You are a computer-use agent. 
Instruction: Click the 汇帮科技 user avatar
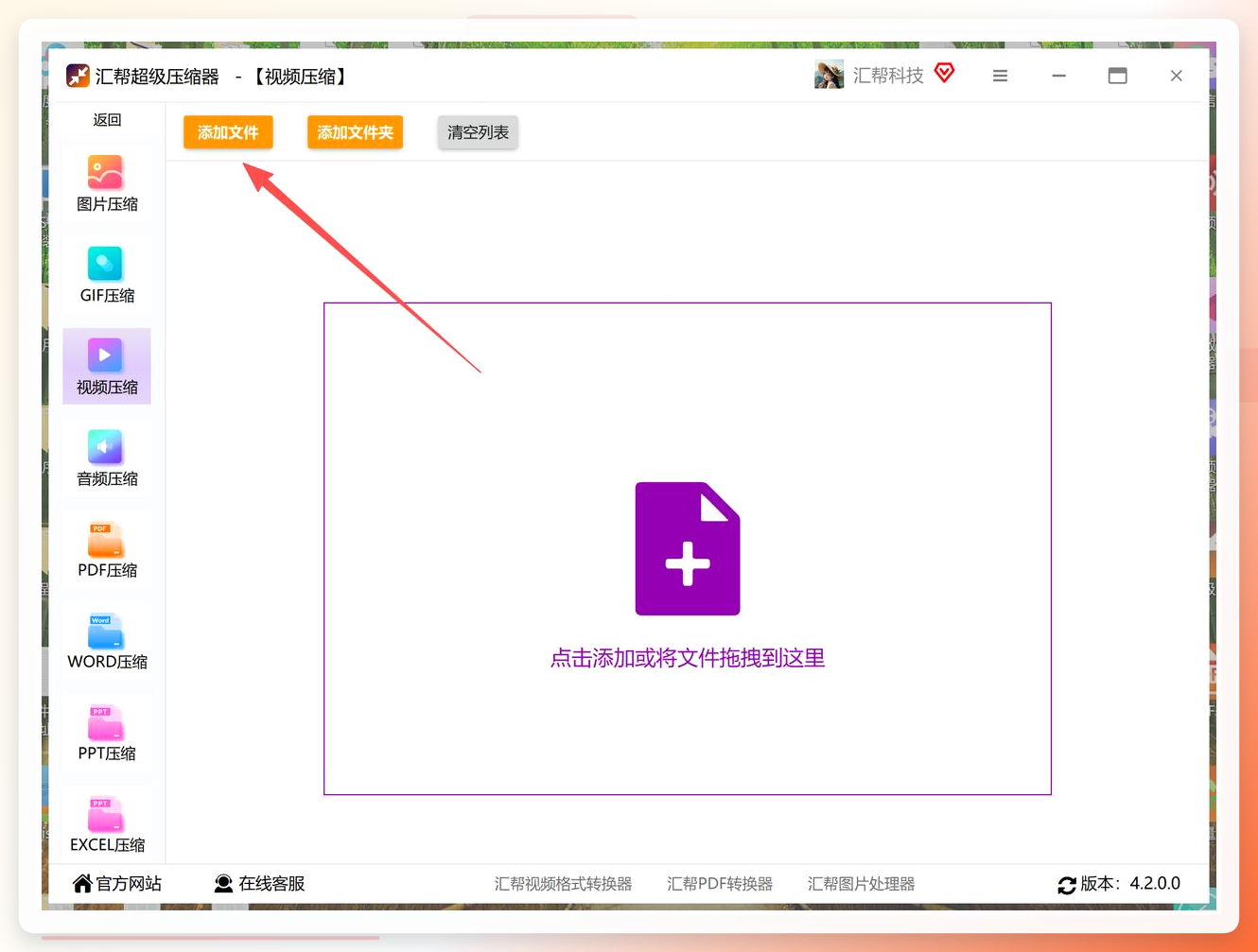point(829,75)
